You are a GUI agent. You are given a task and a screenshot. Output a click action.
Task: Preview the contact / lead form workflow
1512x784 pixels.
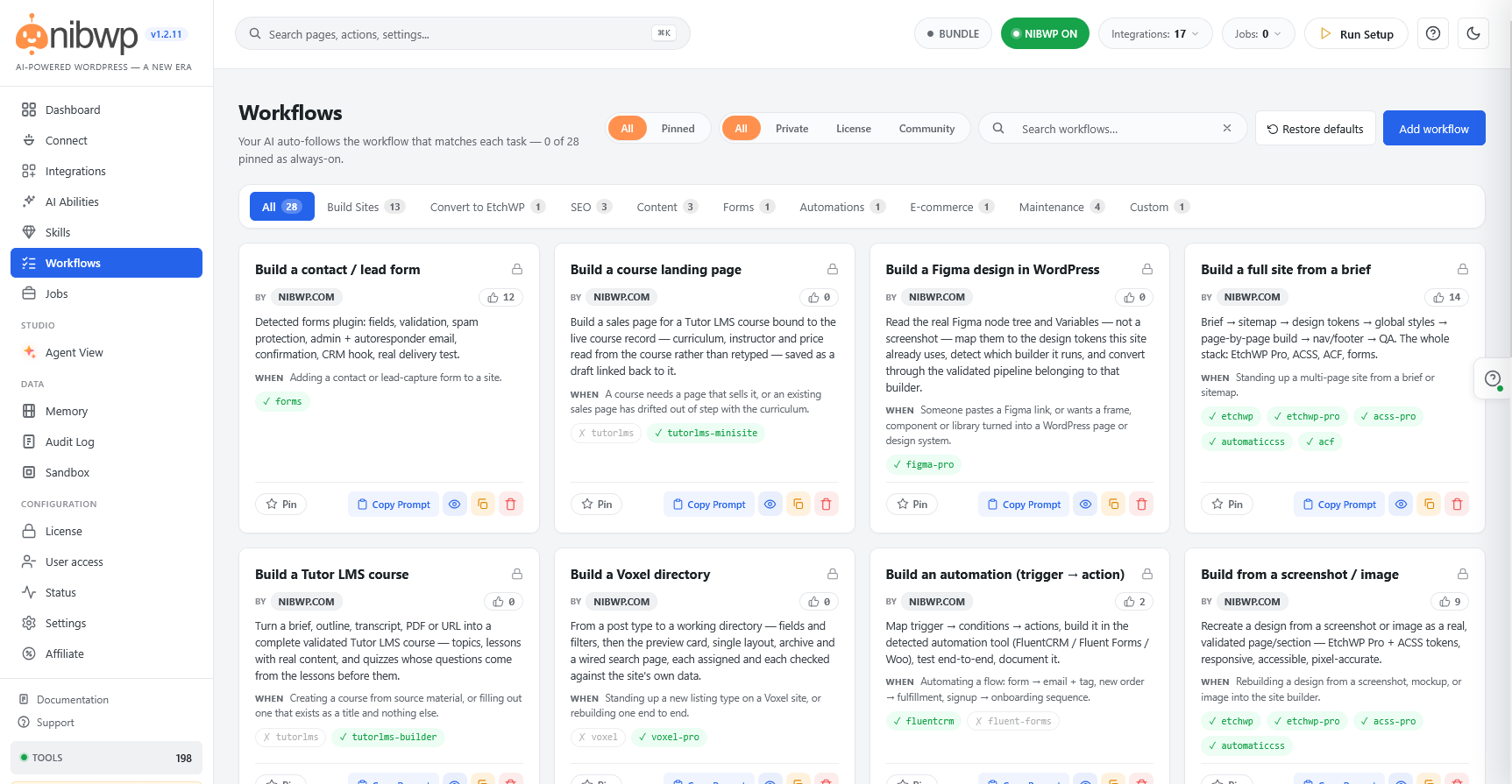pos(454,504)
